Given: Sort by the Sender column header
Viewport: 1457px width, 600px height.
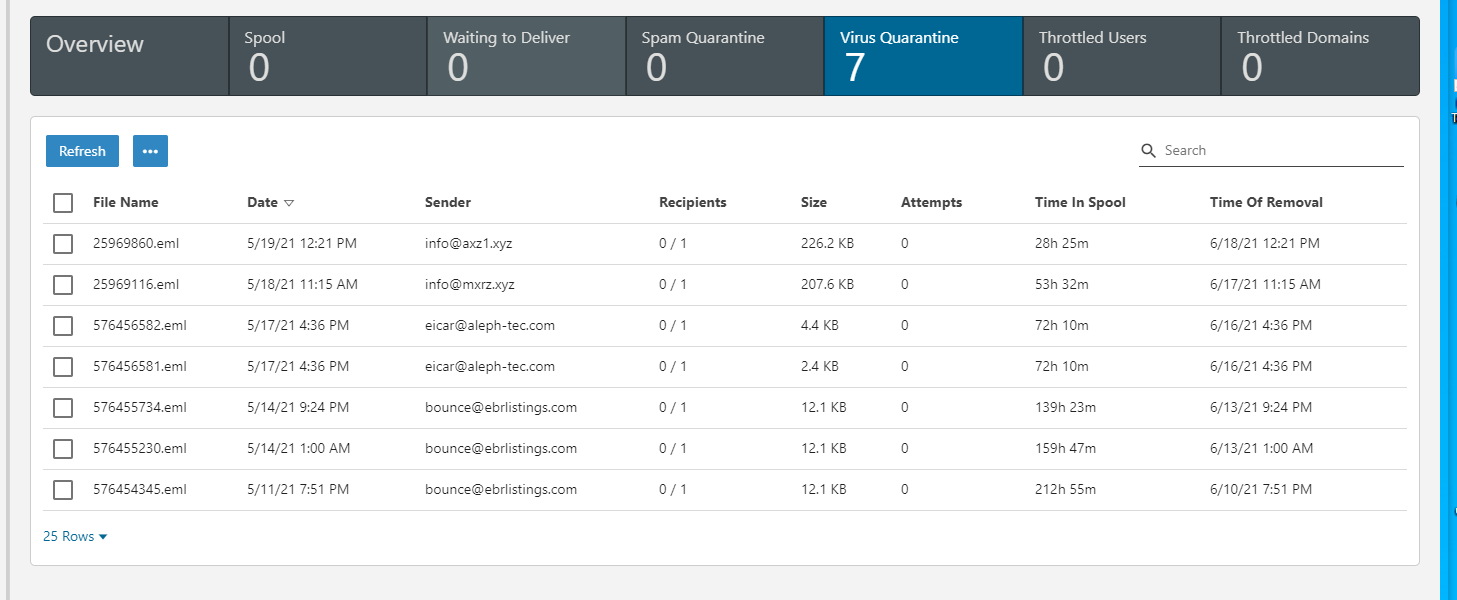Looking at the screenshot, I should click(x=447, y=203).
